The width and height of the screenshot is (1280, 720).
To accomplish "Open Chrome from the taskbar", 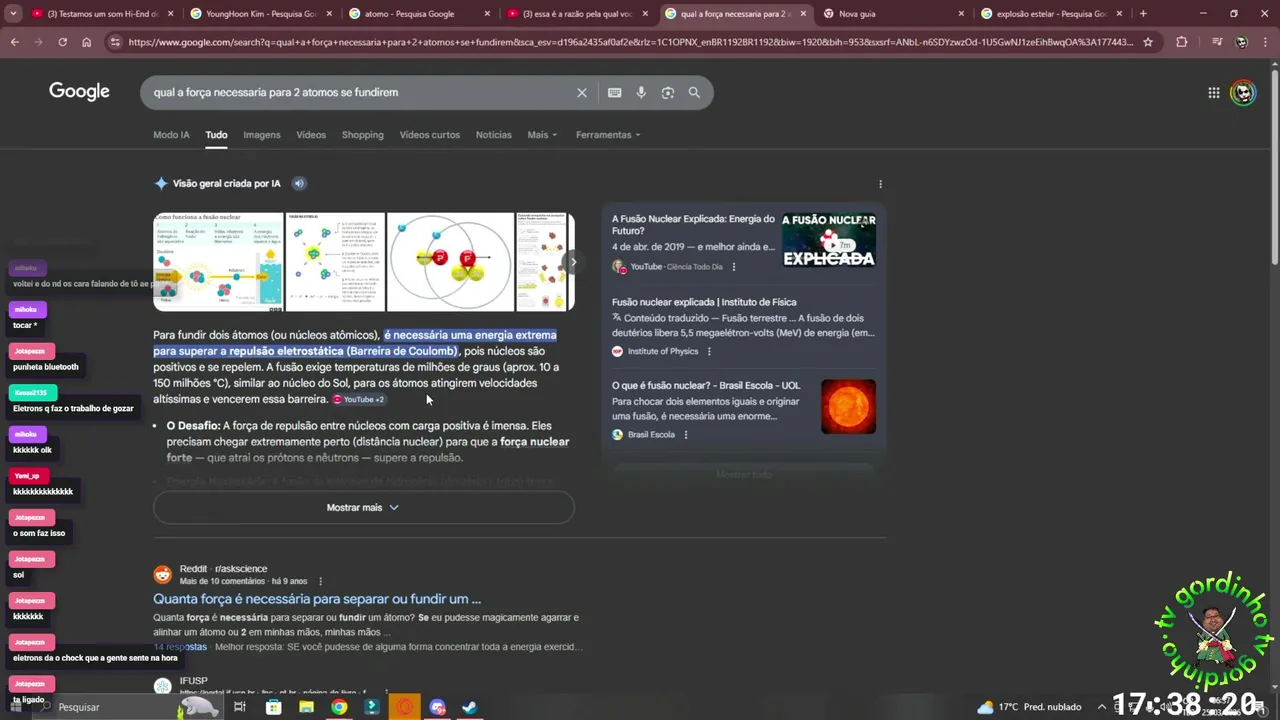I will pos(339,707).
